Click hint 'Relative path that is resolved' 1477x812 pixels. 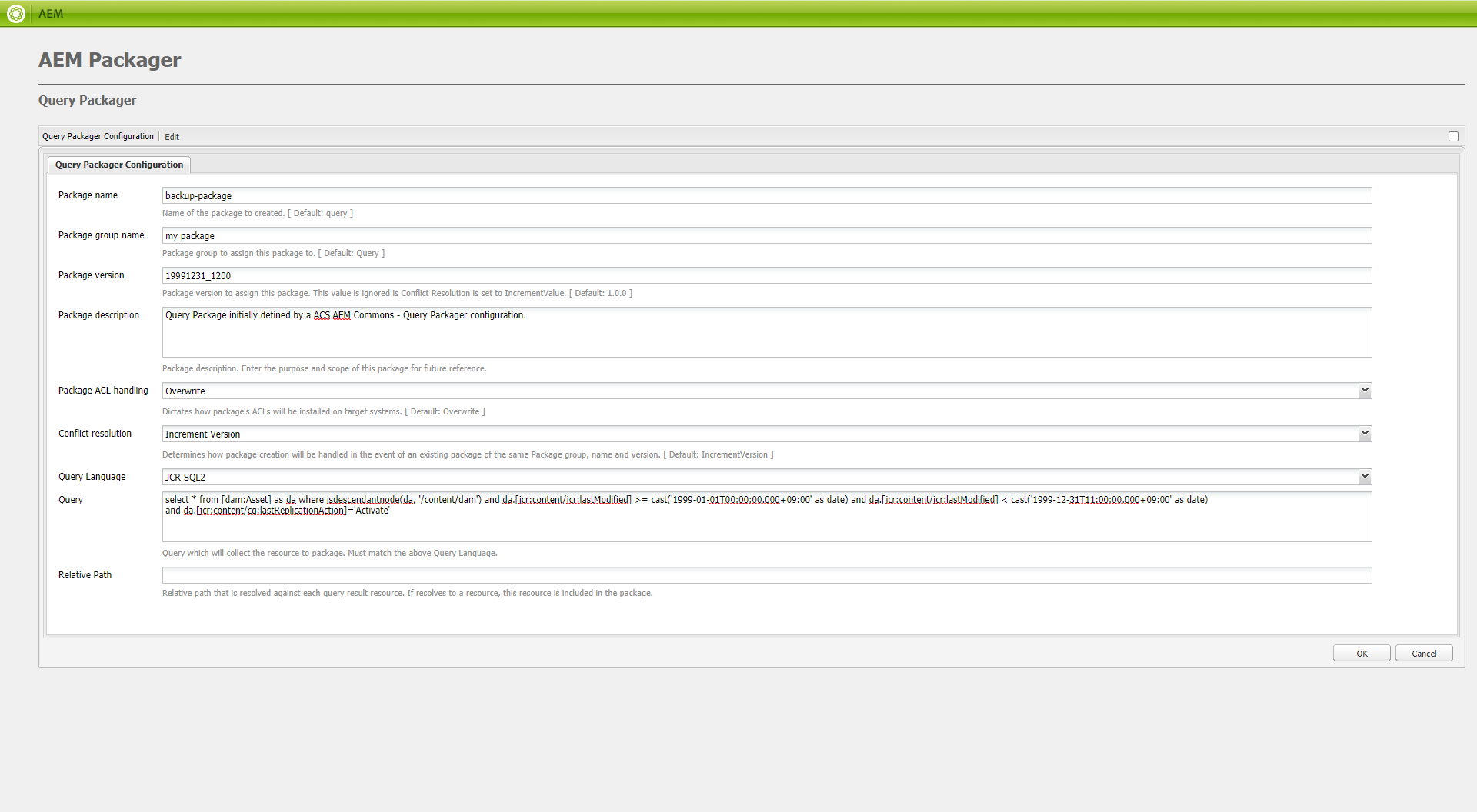(x=407, y=593)
